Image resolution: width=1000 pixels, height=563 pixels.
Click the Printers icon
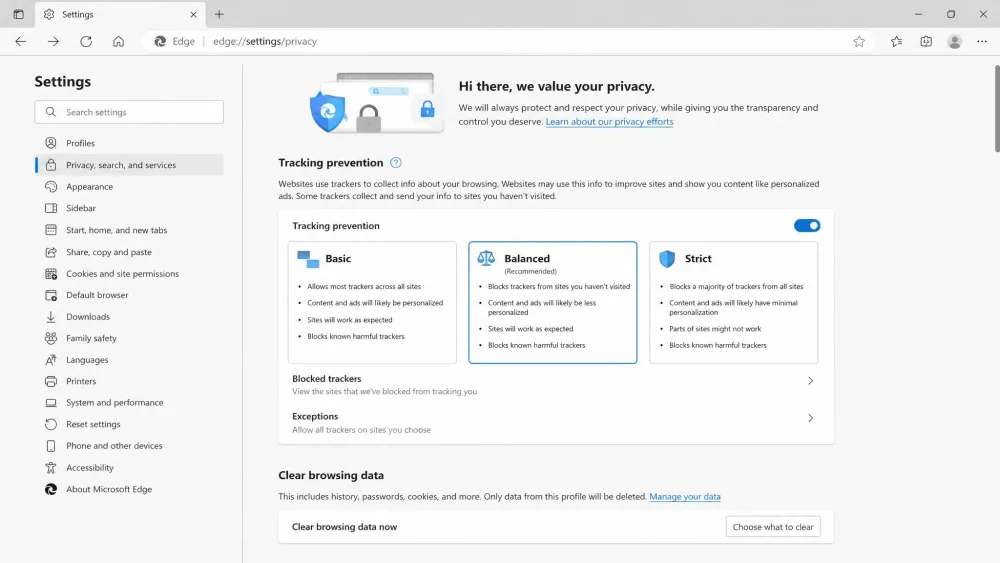point(51,381)
